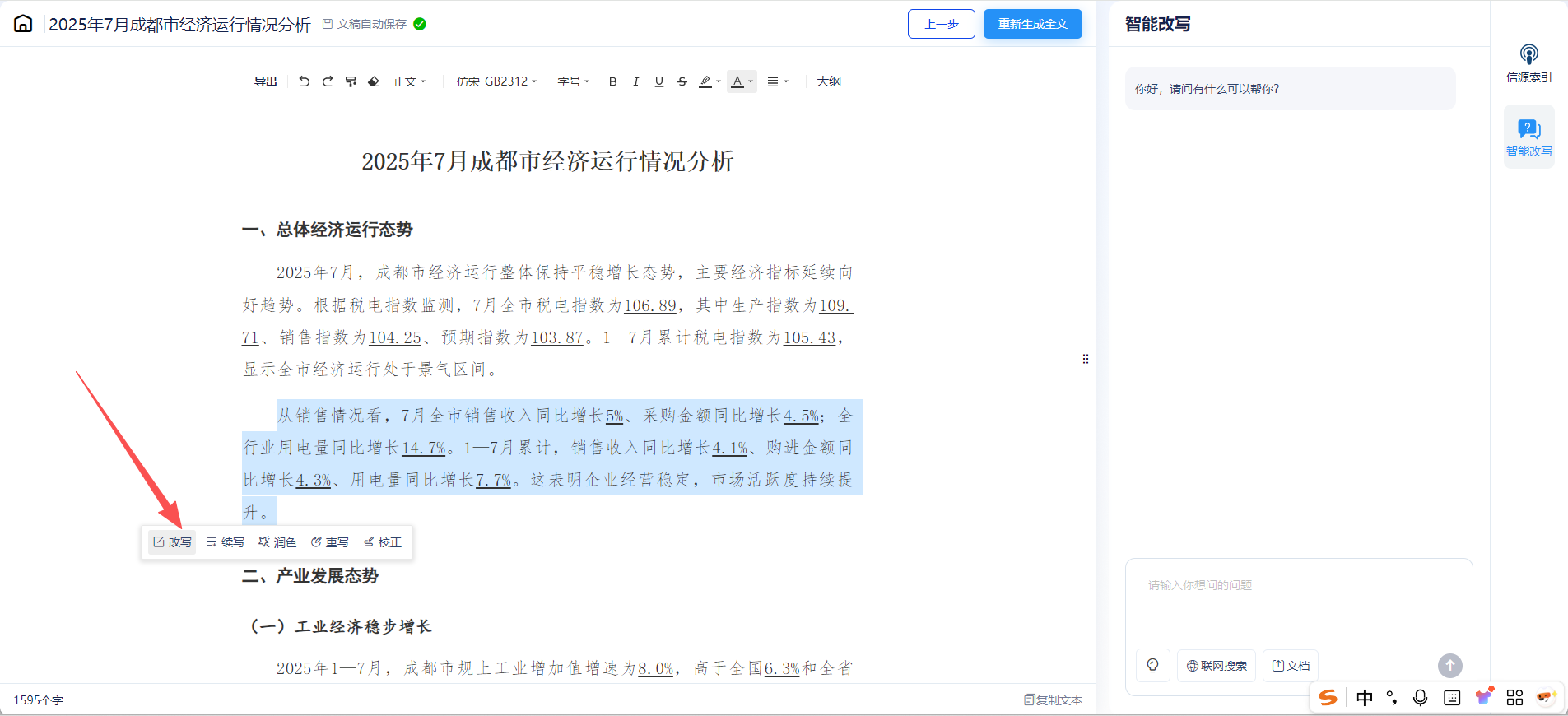Open the text alignment dropdown

coord(778,81)
